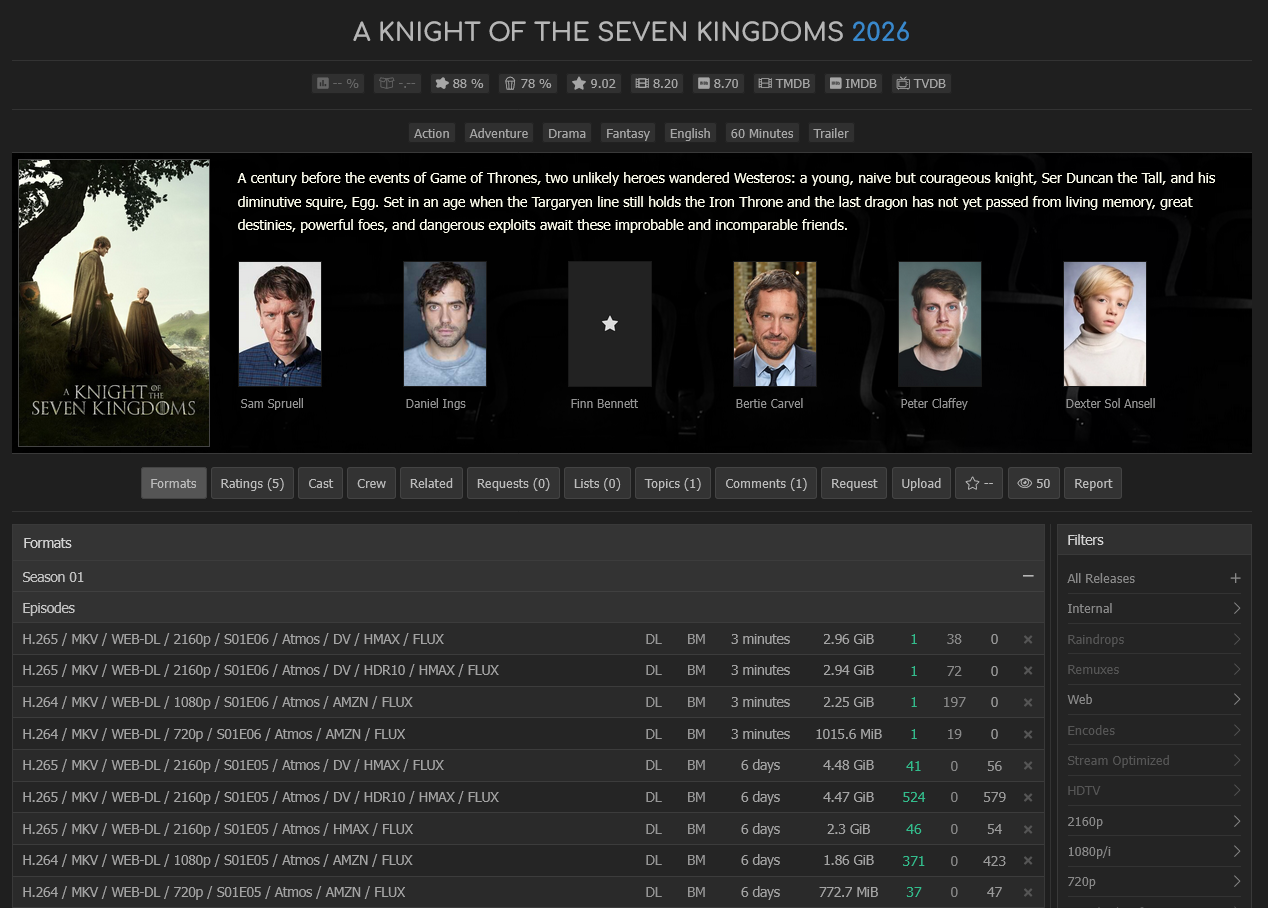Open Peter Claffey's cast photo

(x=940, y=324)
